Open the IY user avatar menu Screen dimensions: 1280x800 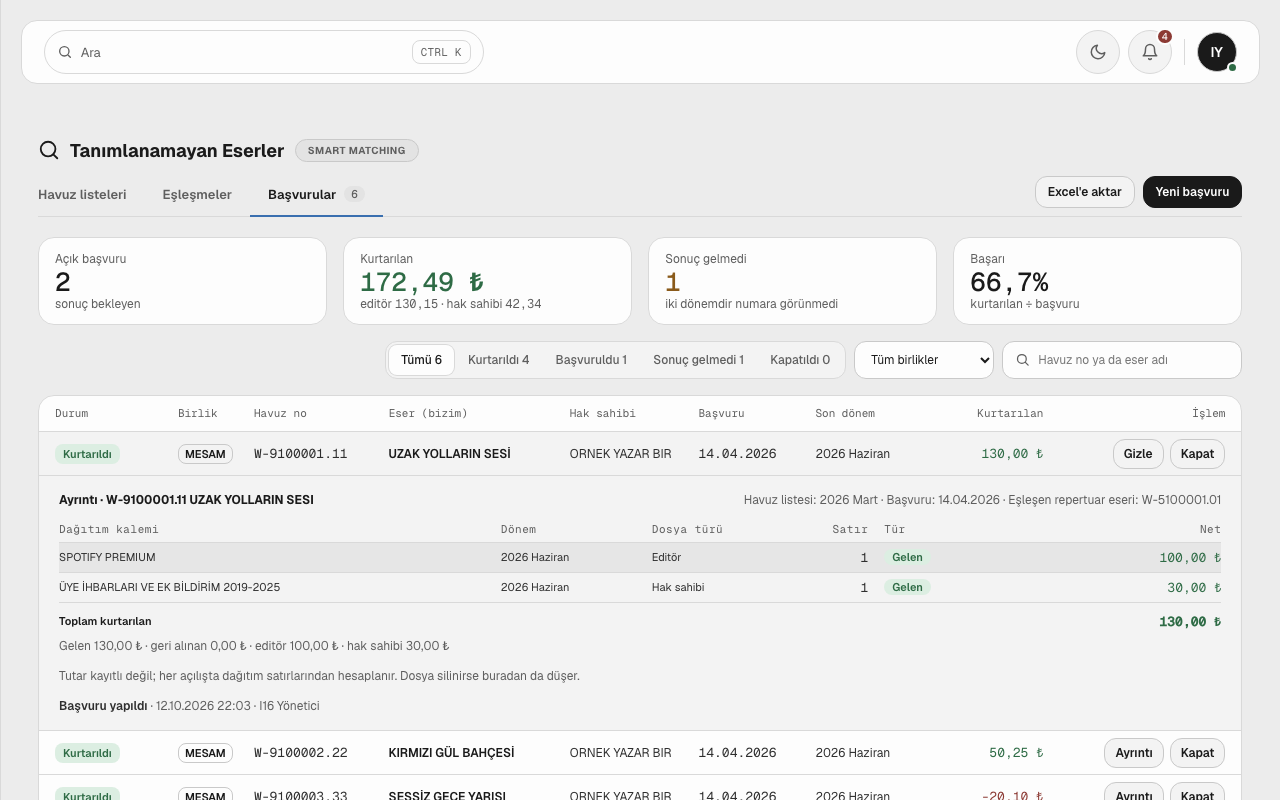tap(1217, 52)
